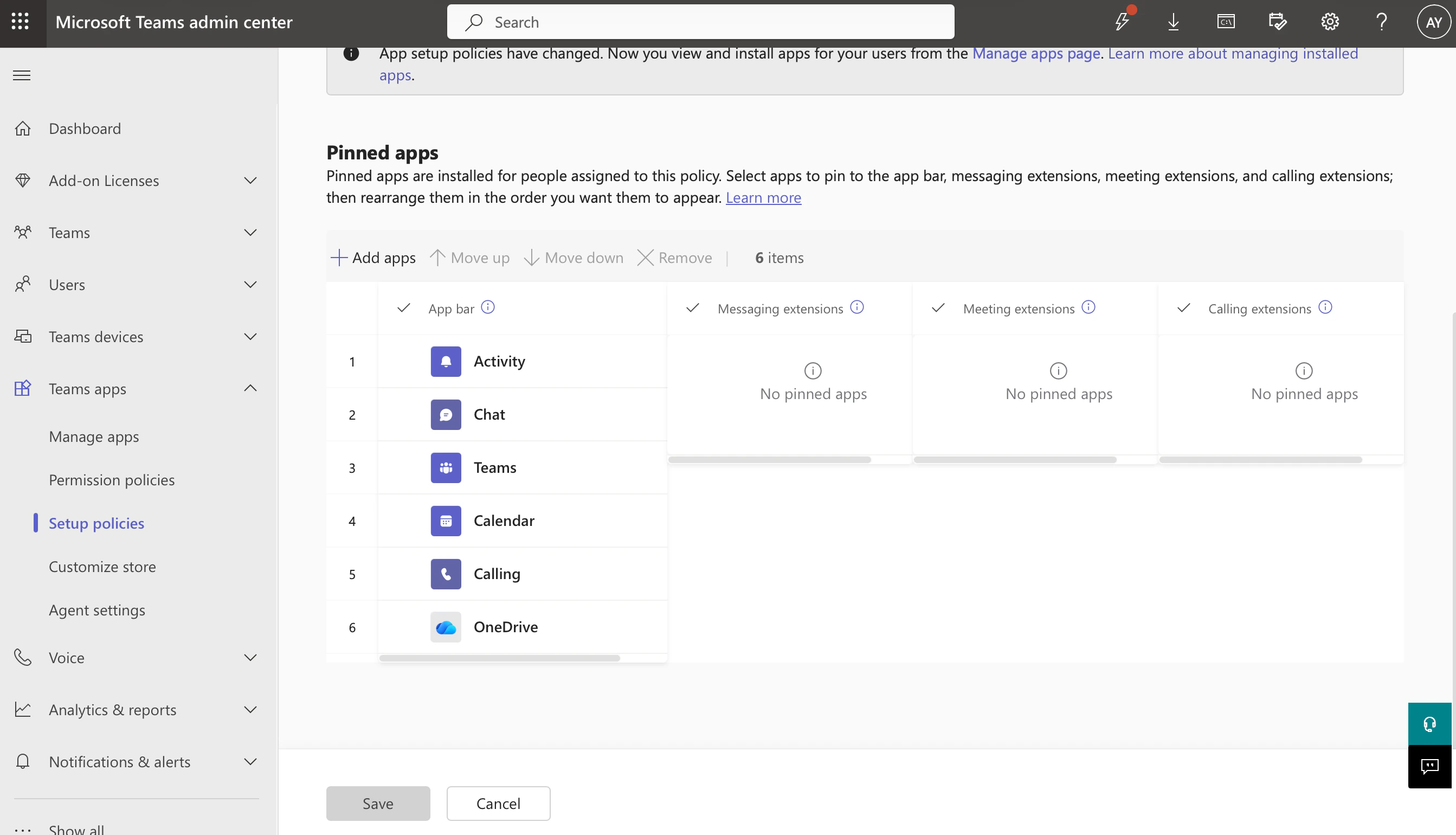Click the Calling extensions horizontal scrollbar
This screenshot has height=835, width=1456.
pos(1260,460)
